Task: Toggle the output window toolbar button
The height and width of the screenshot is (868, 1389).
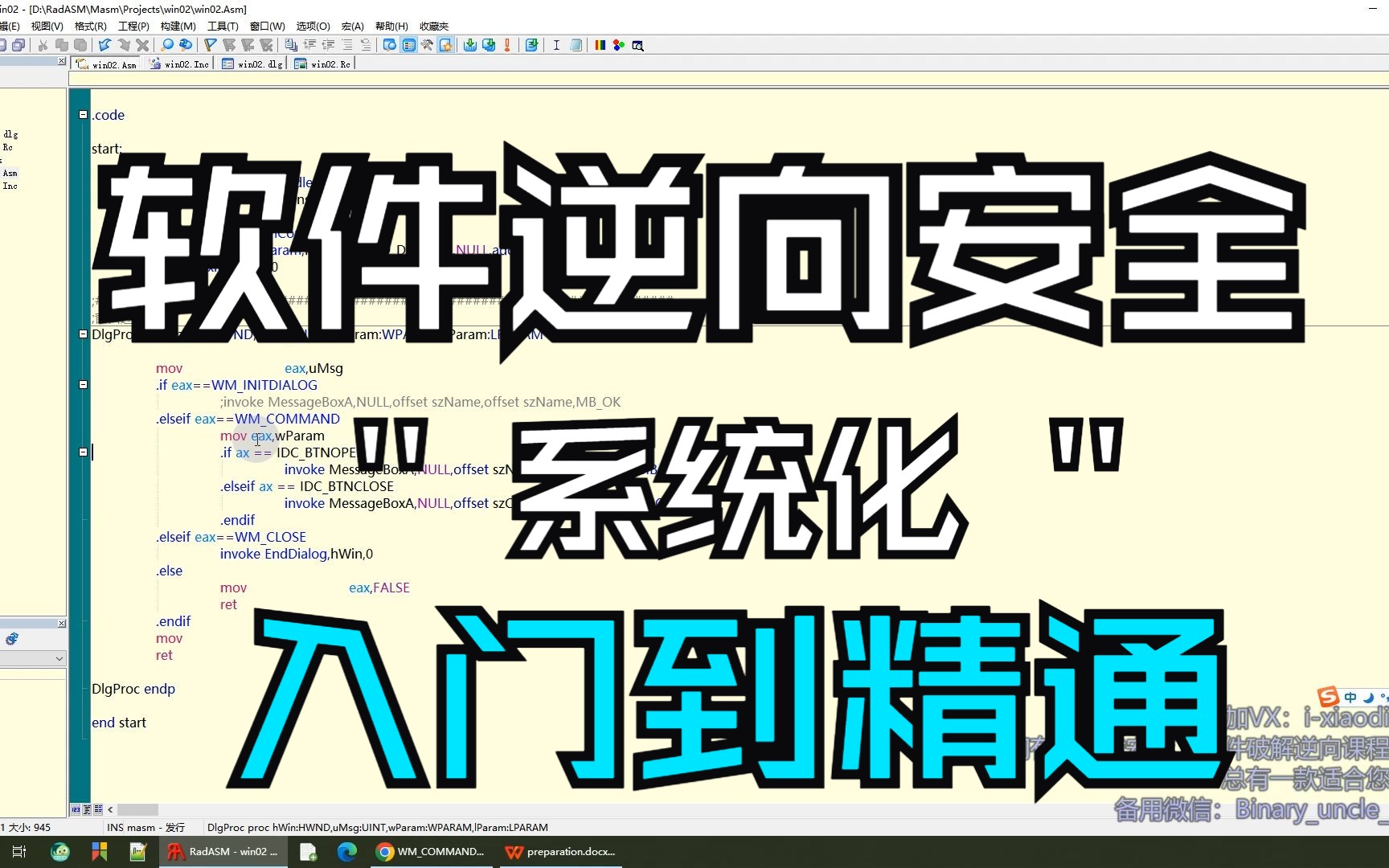Action: pos(390,45)
